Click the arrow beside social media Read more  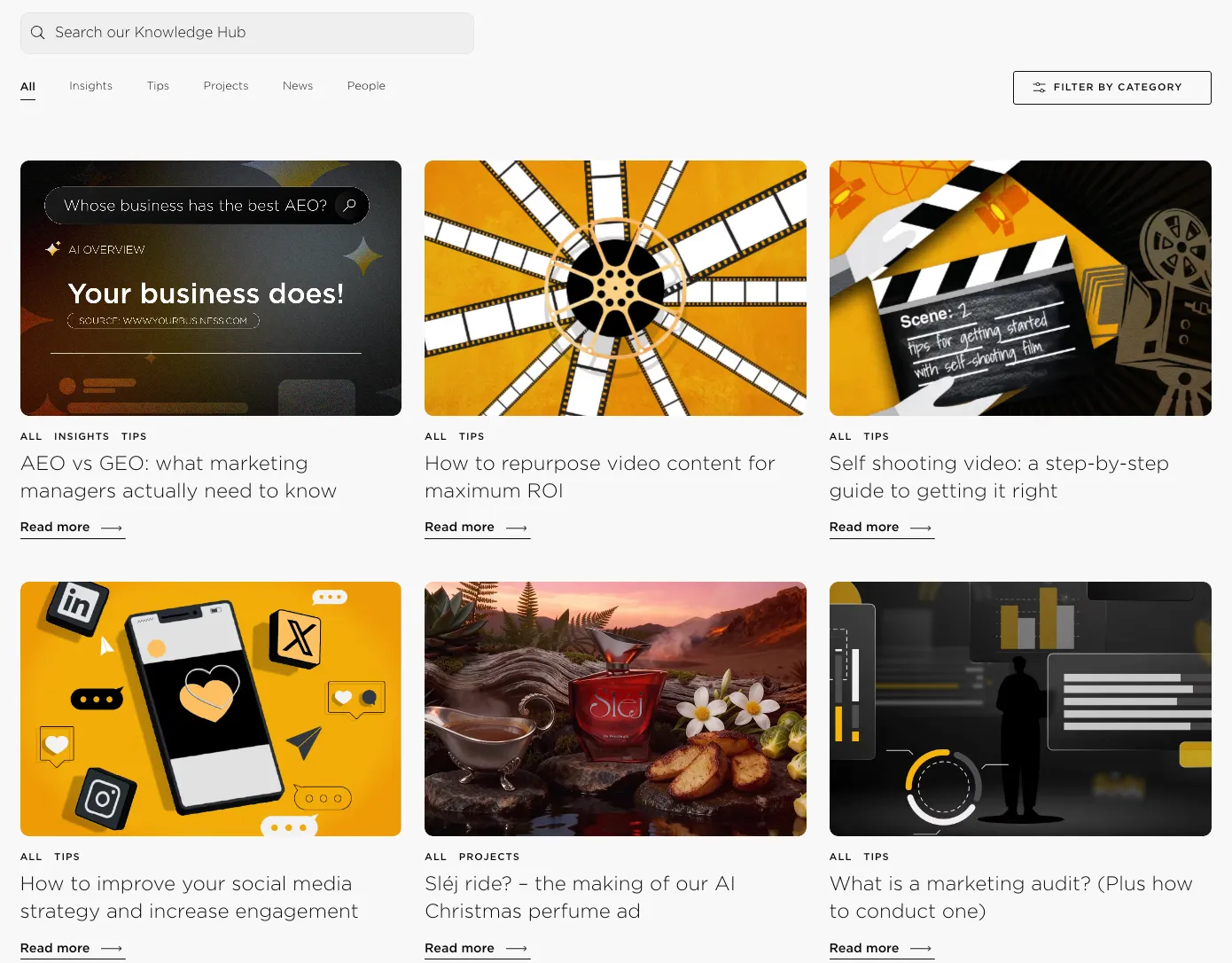[x=112, y=949]
